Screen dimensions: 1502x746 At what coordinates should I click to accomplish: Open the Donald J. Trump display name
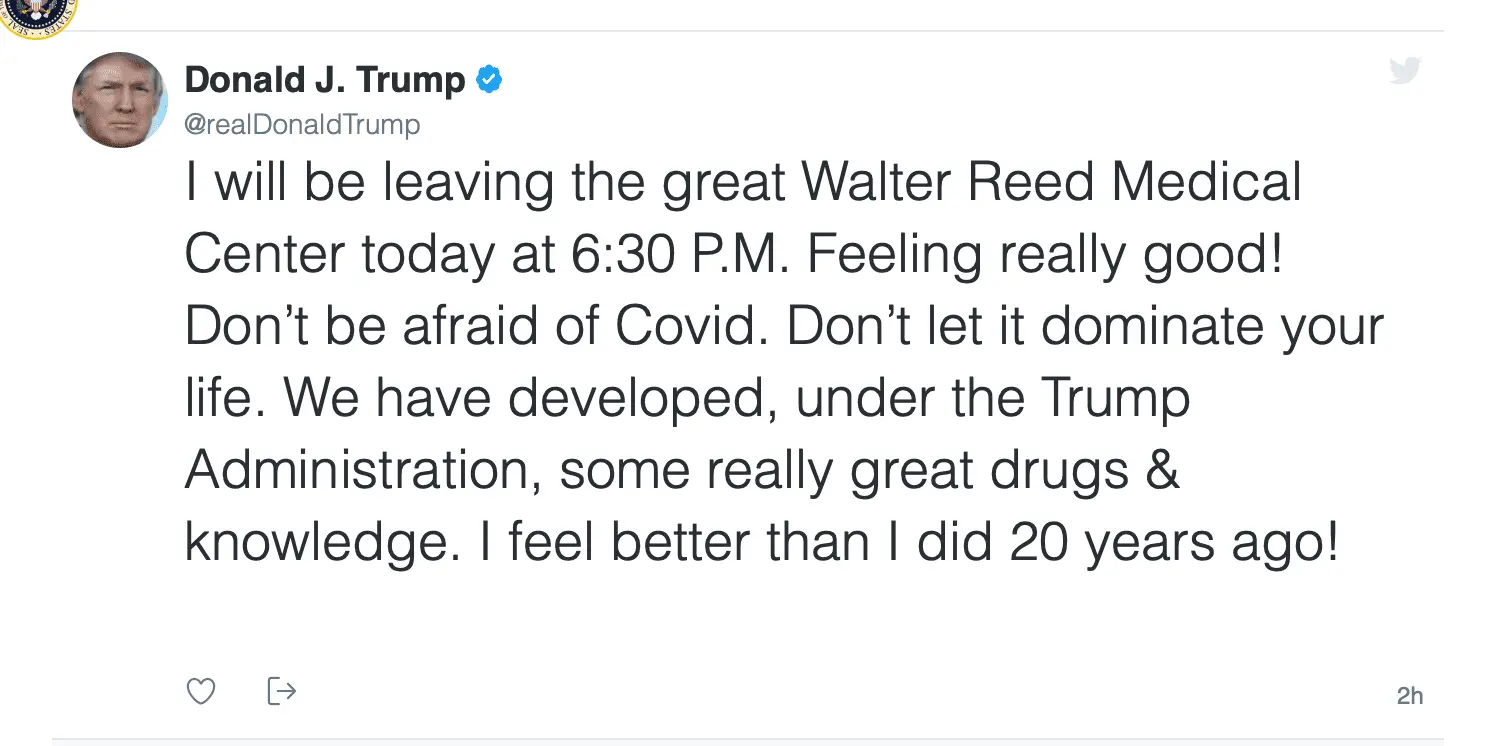click(325, 80)
